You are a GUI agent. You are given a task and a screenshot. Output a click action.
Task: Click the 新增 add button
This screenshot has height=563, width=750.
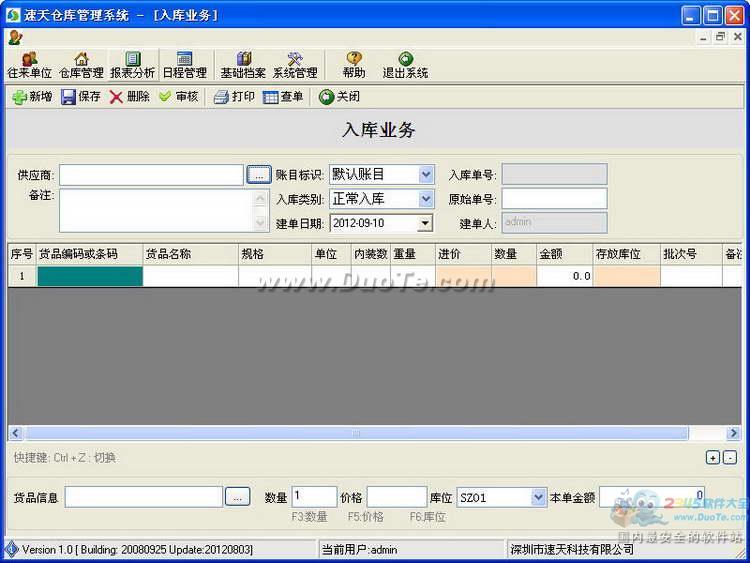(x=32, y=97)
